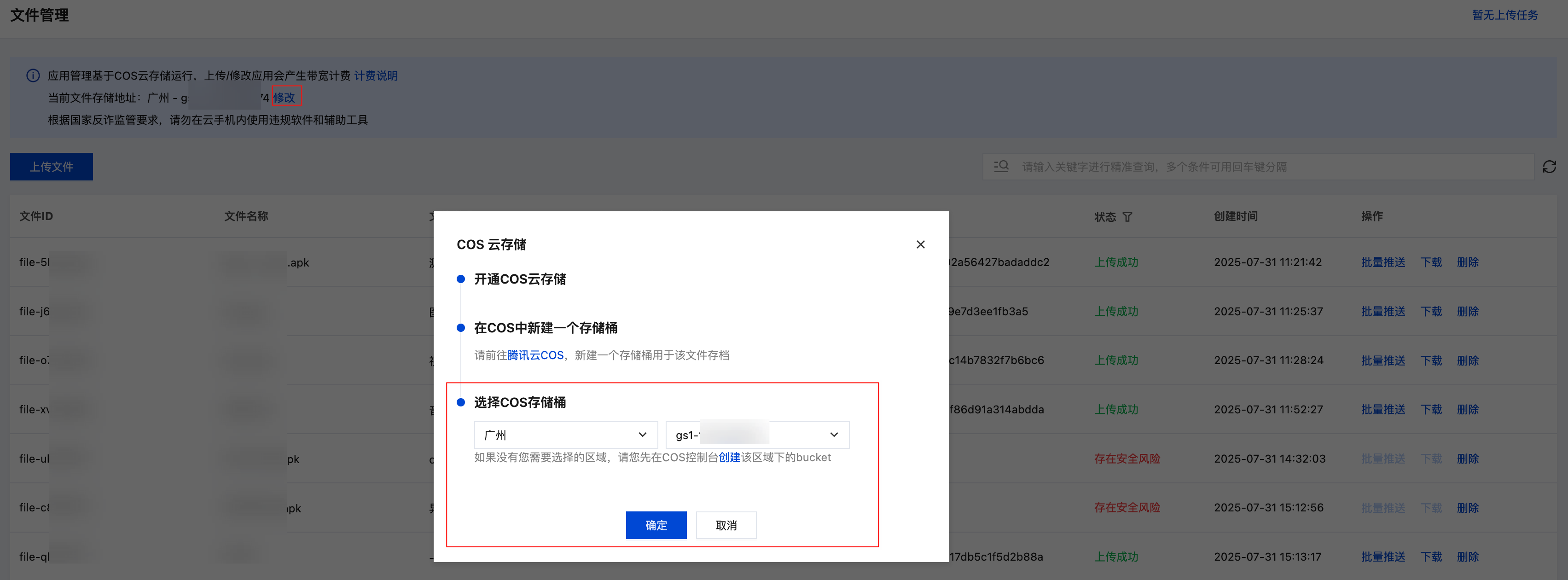Click 批量推送 for the 11:28:24 file

point(1383,360)
